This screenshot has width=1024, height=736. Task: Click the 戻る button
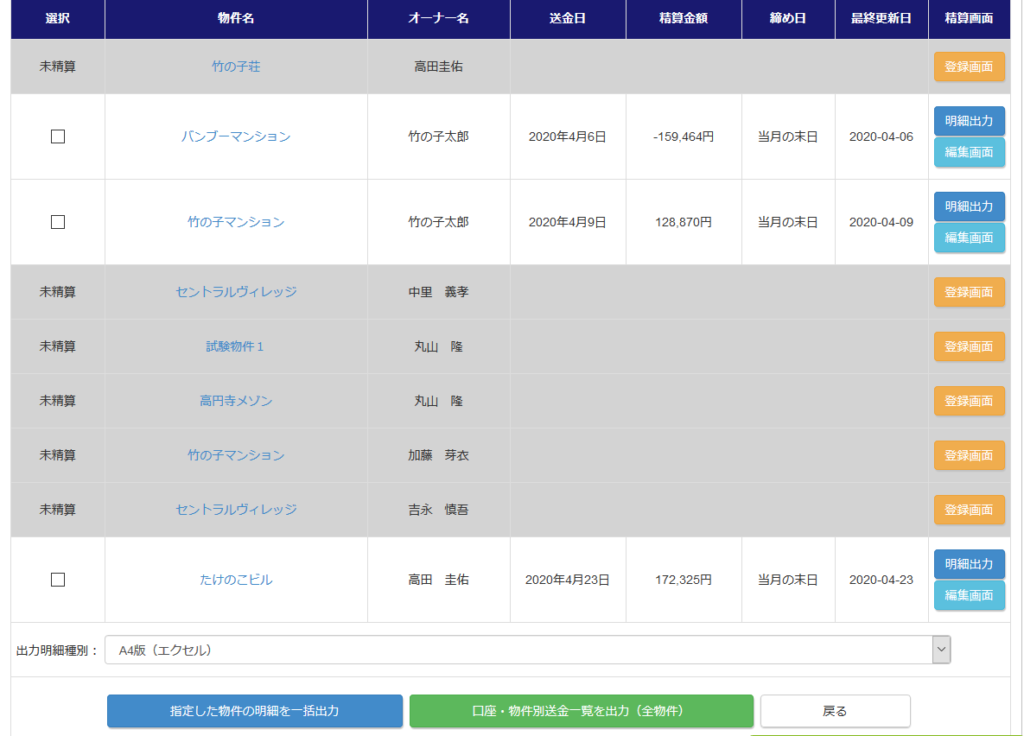coord(835,711)
